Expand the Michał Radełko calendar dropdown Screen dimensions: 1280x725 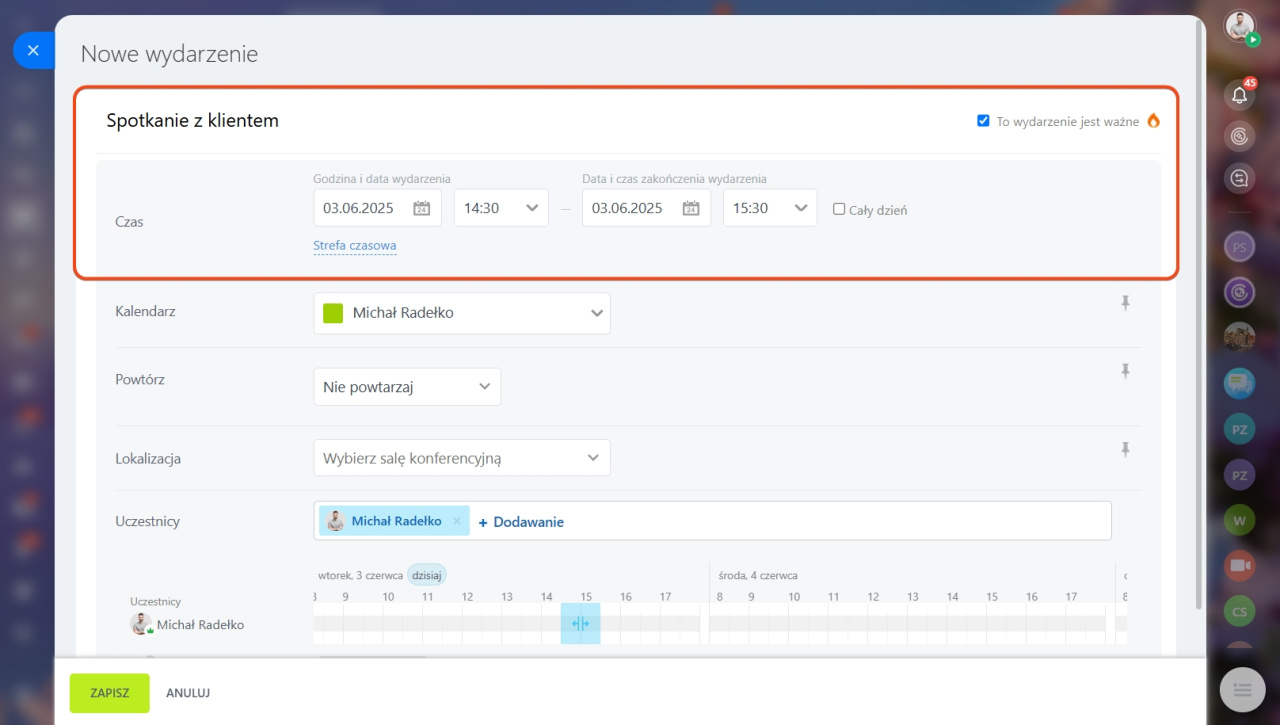(462, 313)
